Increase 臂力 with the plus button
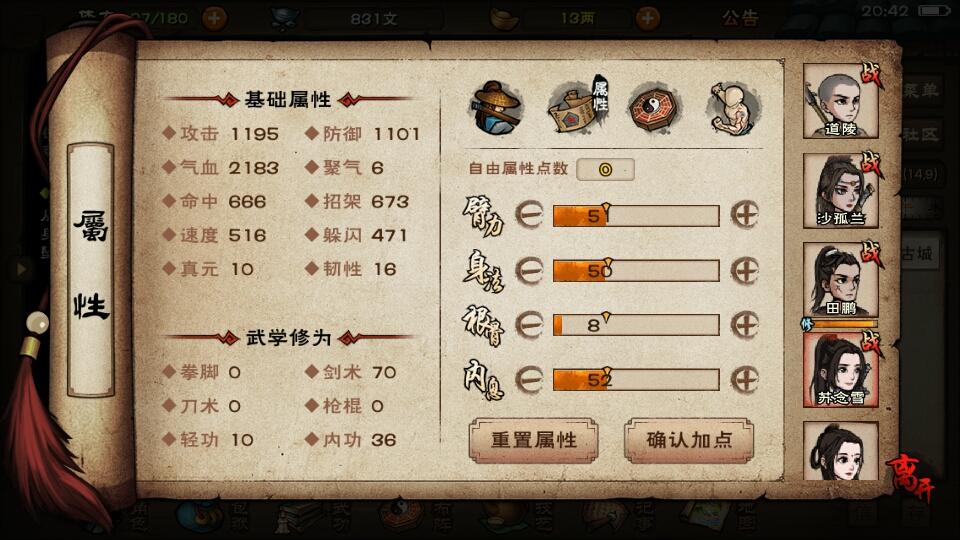The height and width of the screenshot is (540, 960). click(x=744, y=215)
